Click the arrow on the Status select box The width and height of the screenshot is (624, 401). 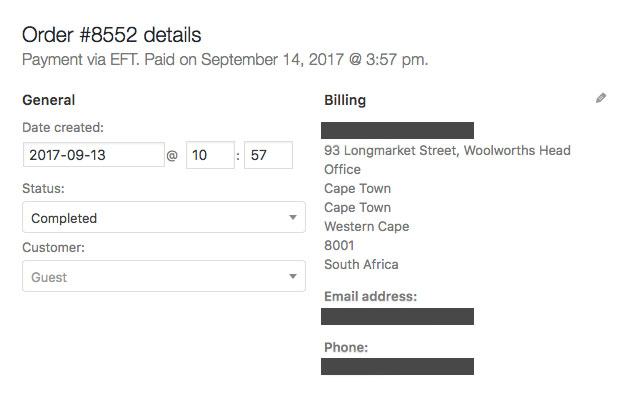pos(292,217)
